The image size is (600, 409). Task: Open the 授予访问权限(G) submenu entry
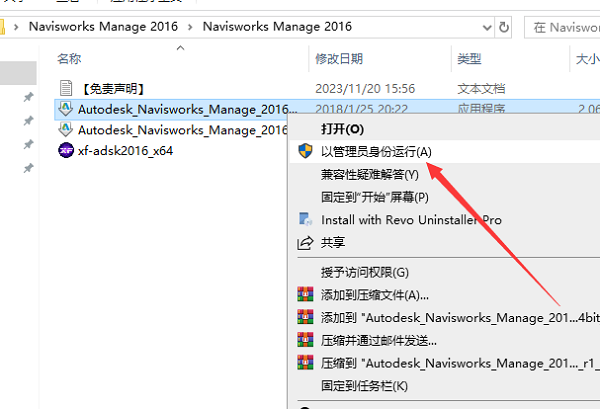click(x=365, y=272)
